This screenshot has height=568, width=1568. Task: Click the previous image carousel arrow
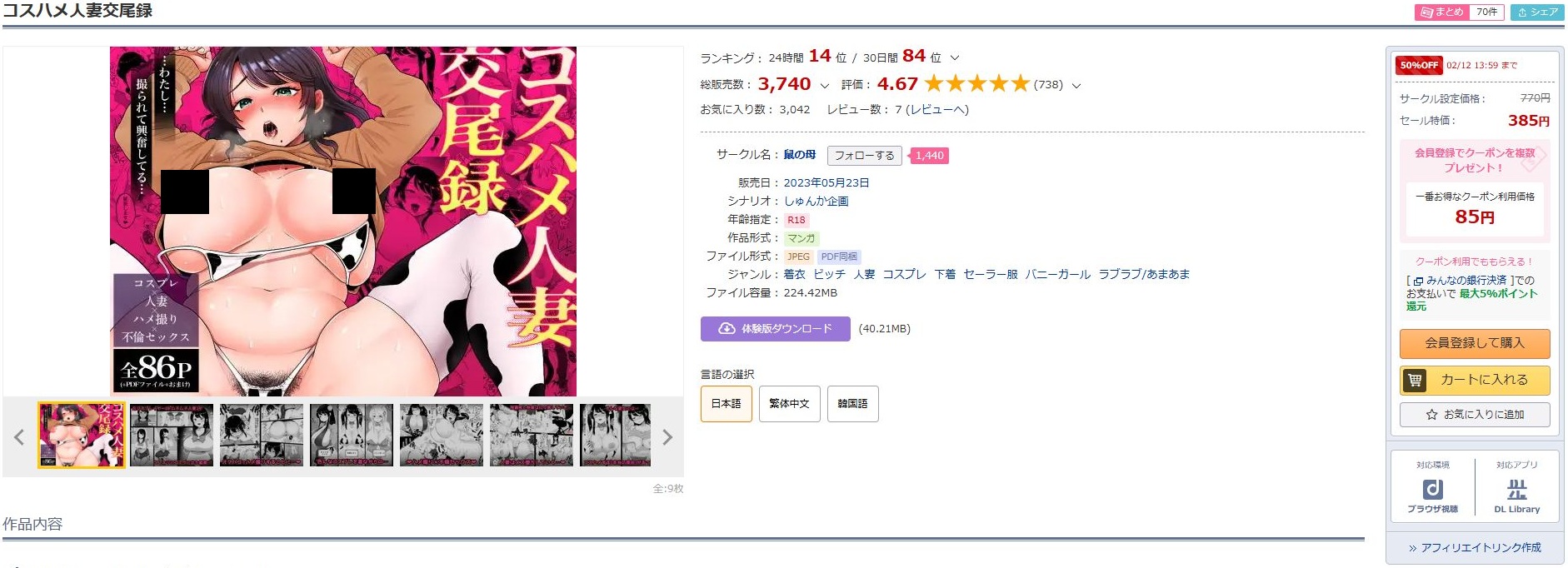(x=18, y=437)
